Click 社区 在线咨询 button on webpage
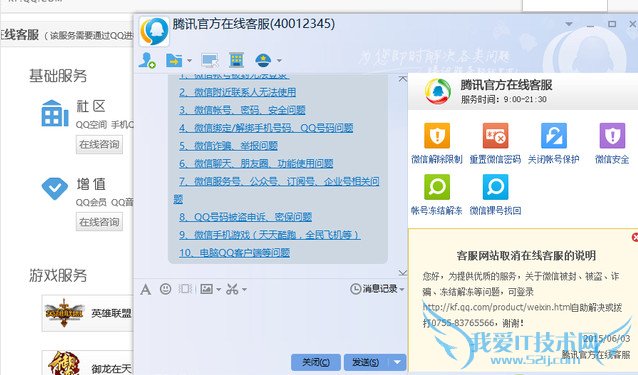This screenshot has width=638, height=375. [x=99, y=144]
